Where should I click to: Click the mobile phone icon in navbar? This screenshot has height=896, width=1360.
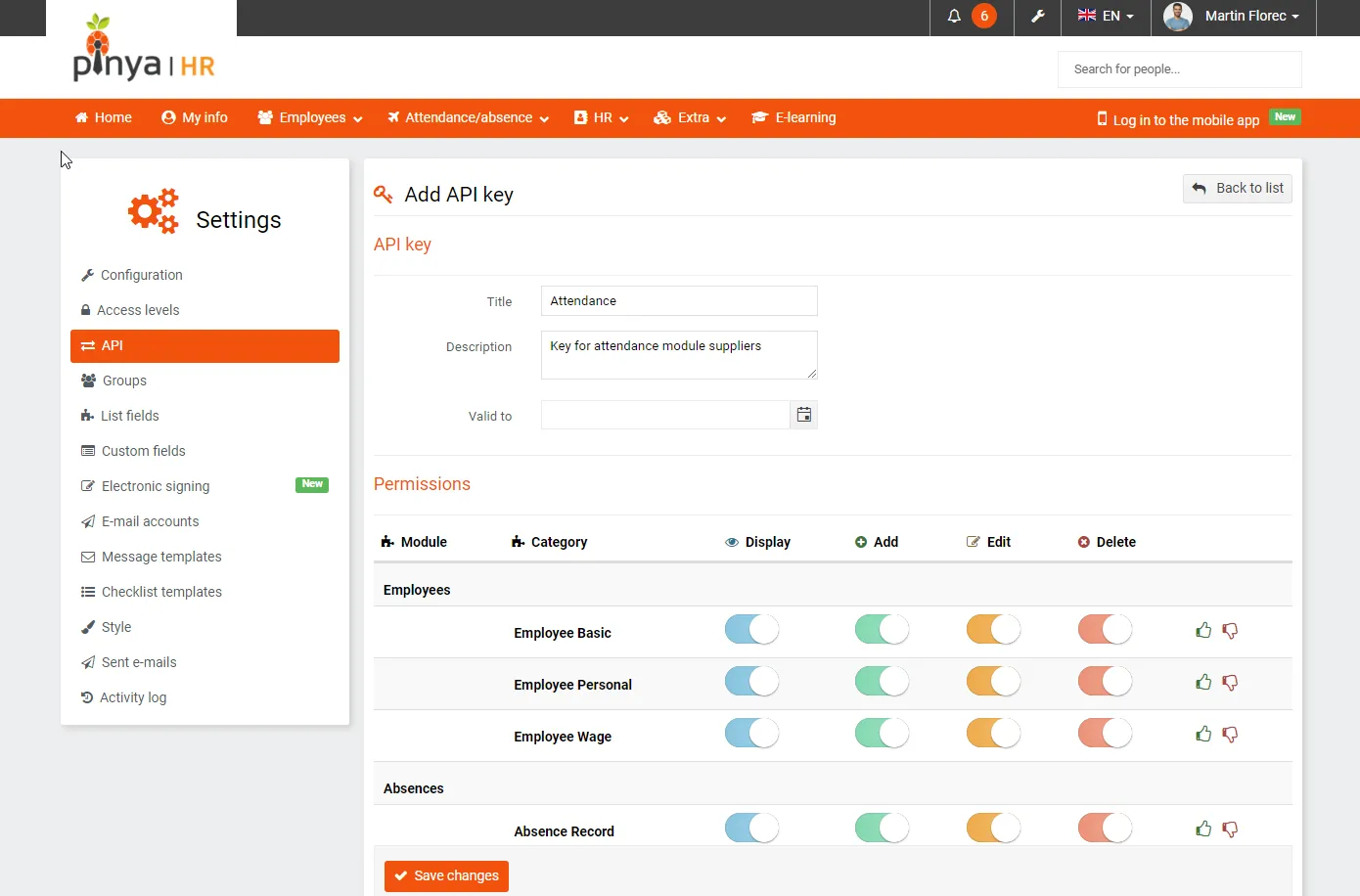(1103, 119)
